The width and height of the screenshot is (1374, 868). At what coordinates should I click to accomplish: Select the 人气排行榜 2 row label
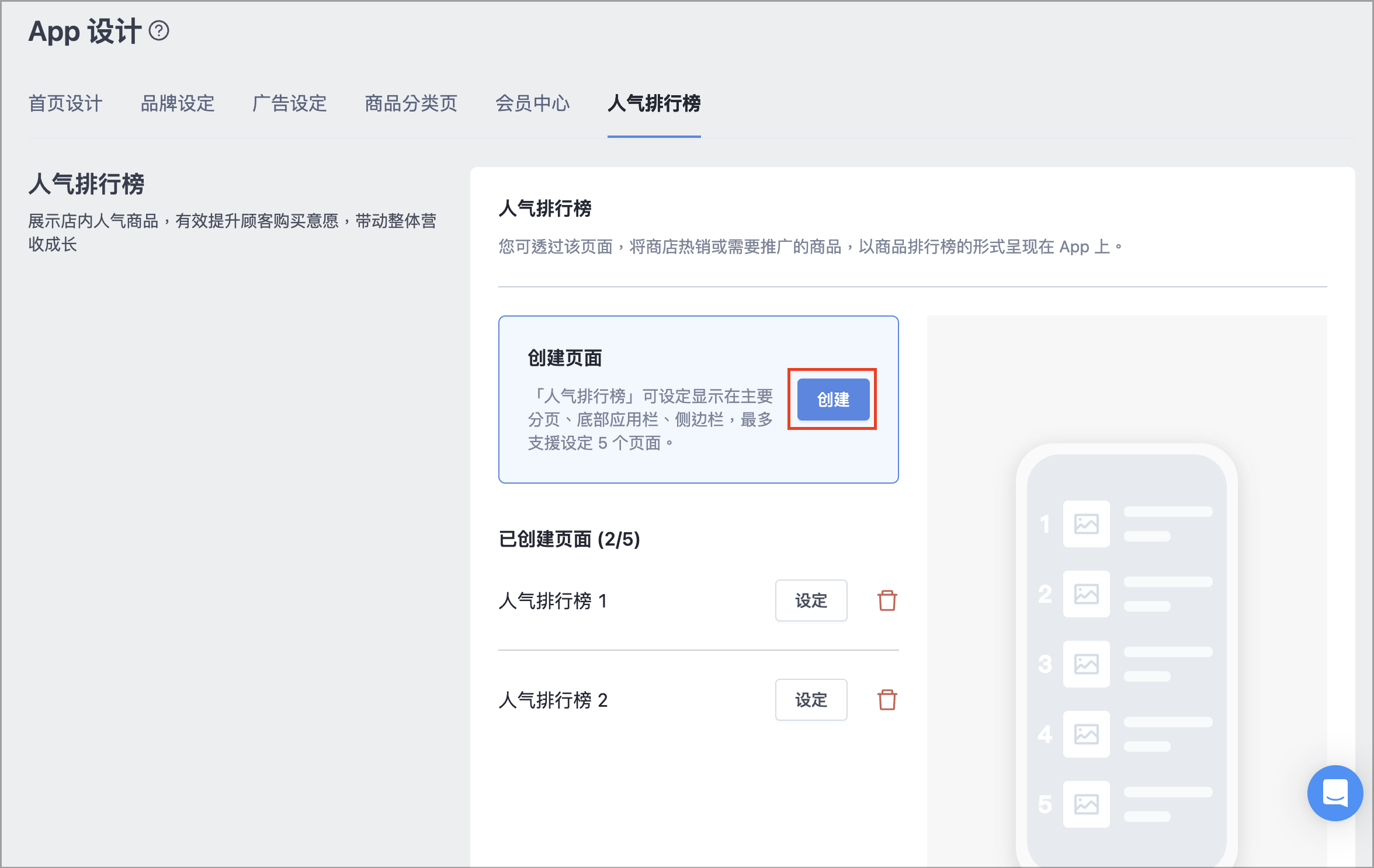click(553, 700)
